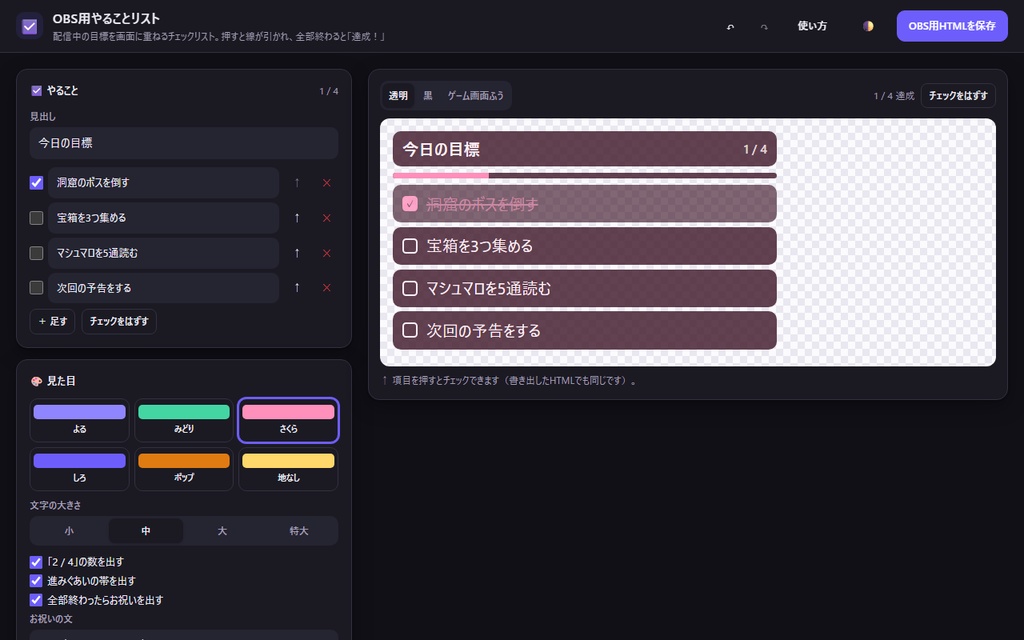The width and height of the screenshot is (1024, 640).
Task: Toggle the 「2 / 4」の数を出す option
Action: coord(36,562)
